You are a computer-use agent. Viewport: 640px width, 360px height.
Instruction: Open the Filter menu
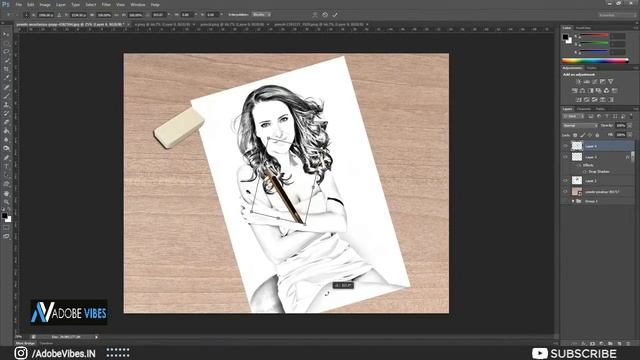(106, 4)
